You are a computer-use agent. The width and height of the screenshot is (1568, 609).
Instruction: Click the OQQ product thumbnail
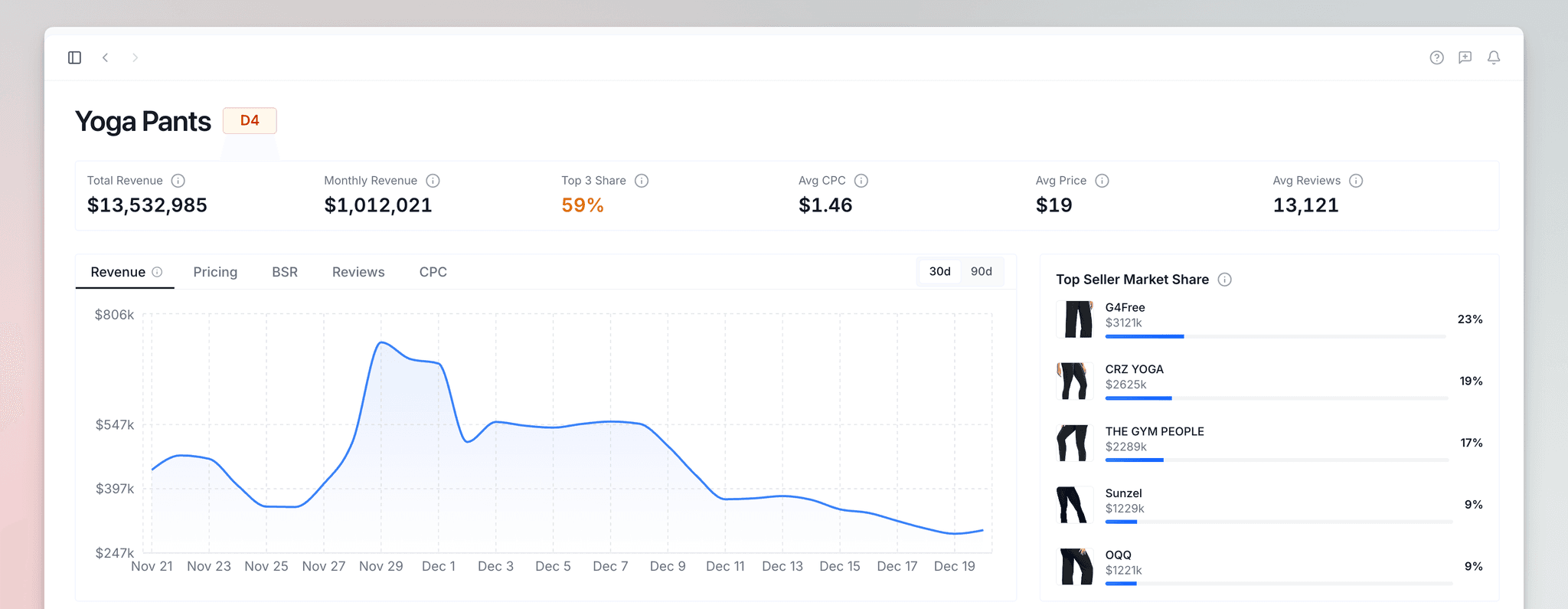tap(1076, 567)
